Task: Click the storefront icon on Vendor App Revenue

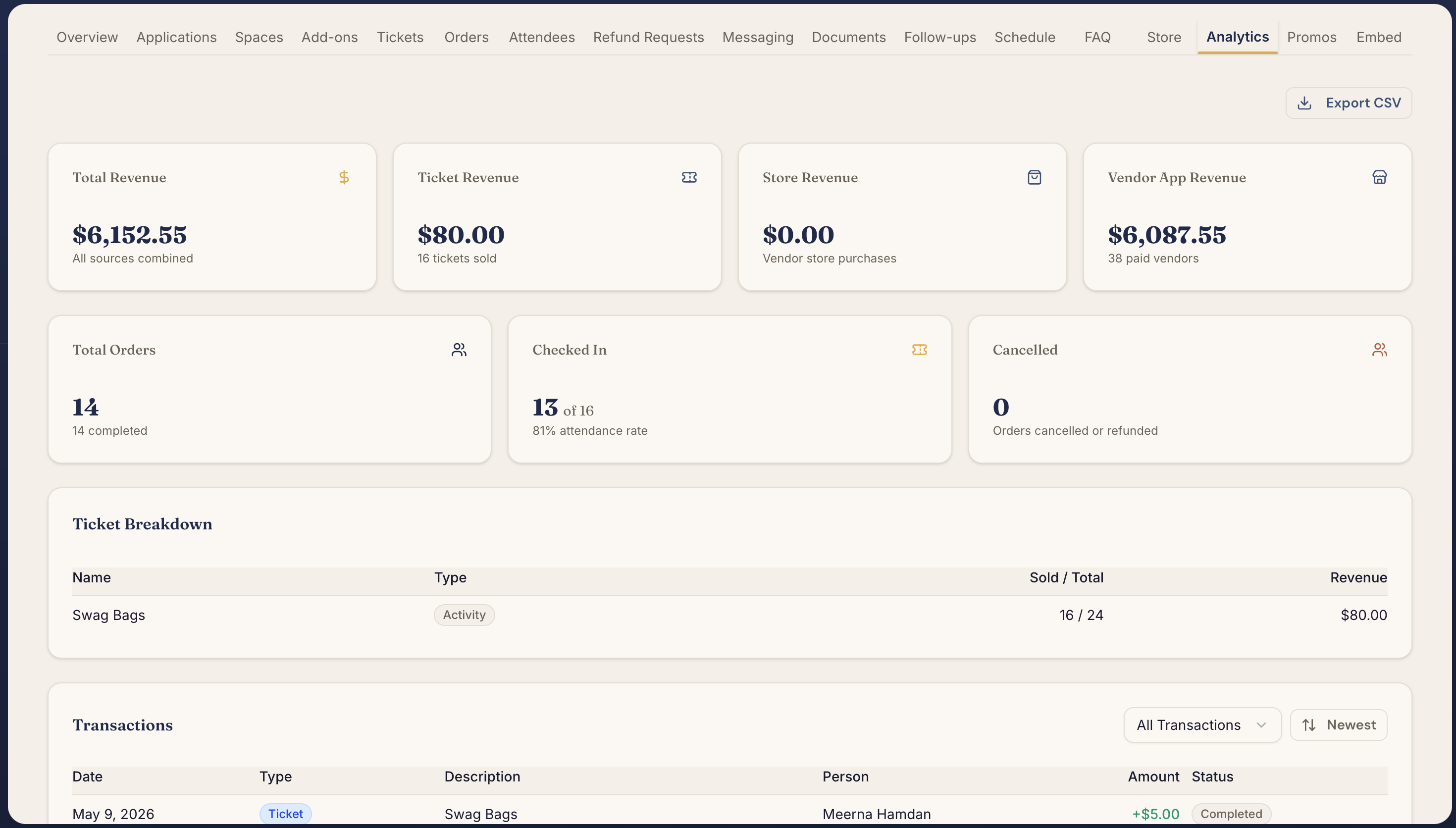Action: tap(1379, 177)
